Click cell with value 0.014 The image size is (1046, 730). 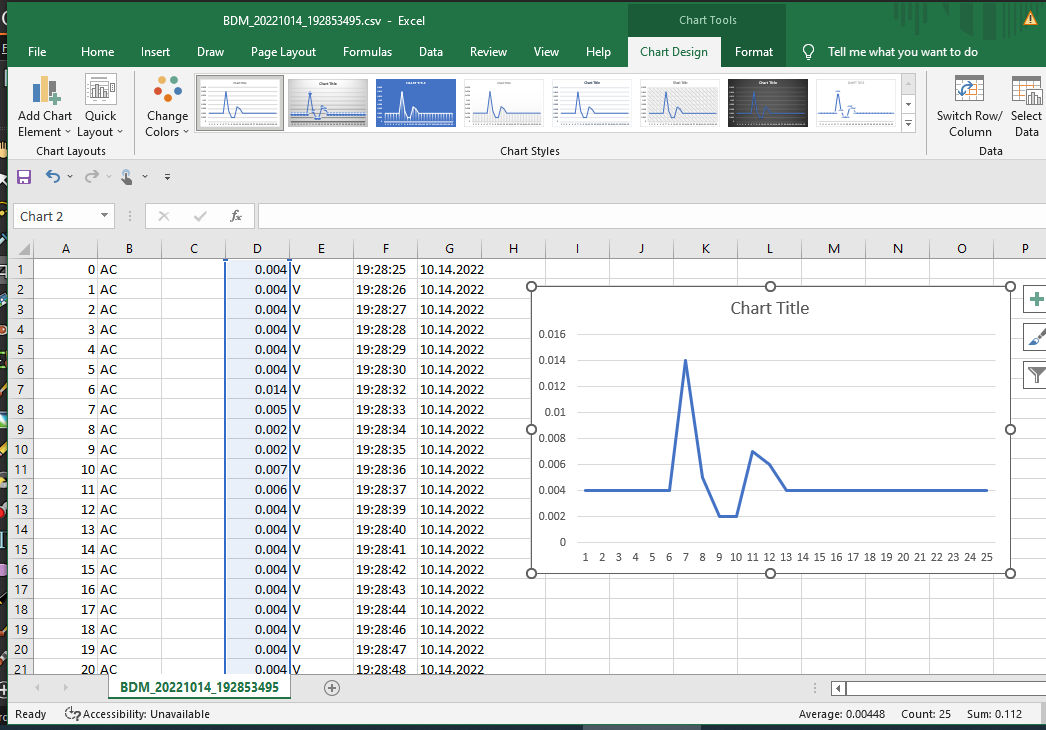(x=257, y=390)
